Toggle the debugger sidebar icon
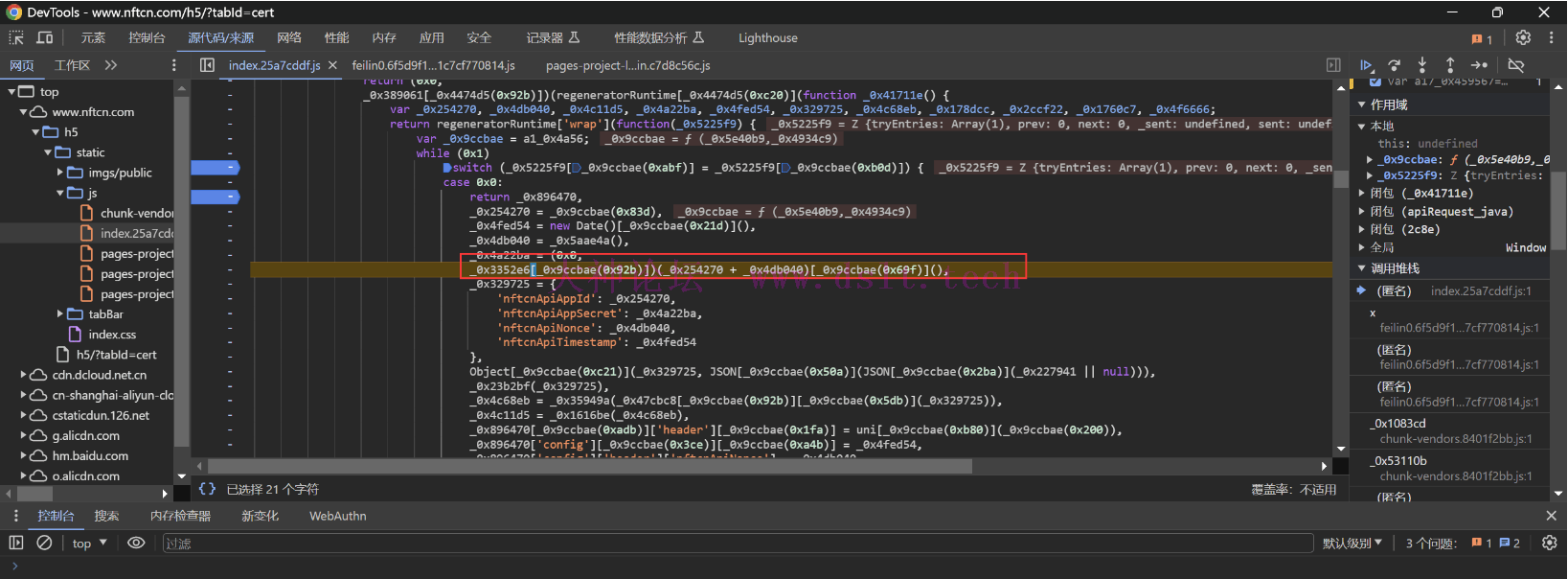The width and height of the screenshot is (1568, 579). click(1333, 65)
